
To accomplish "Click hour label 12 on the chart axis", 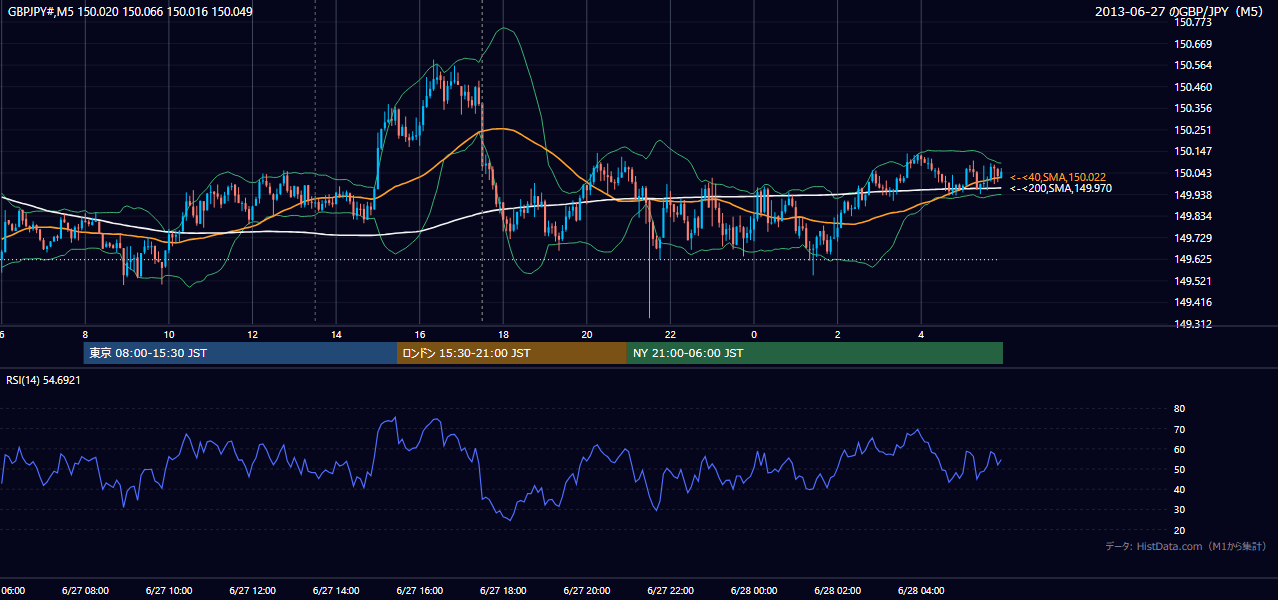I will (x=253, y=335).
